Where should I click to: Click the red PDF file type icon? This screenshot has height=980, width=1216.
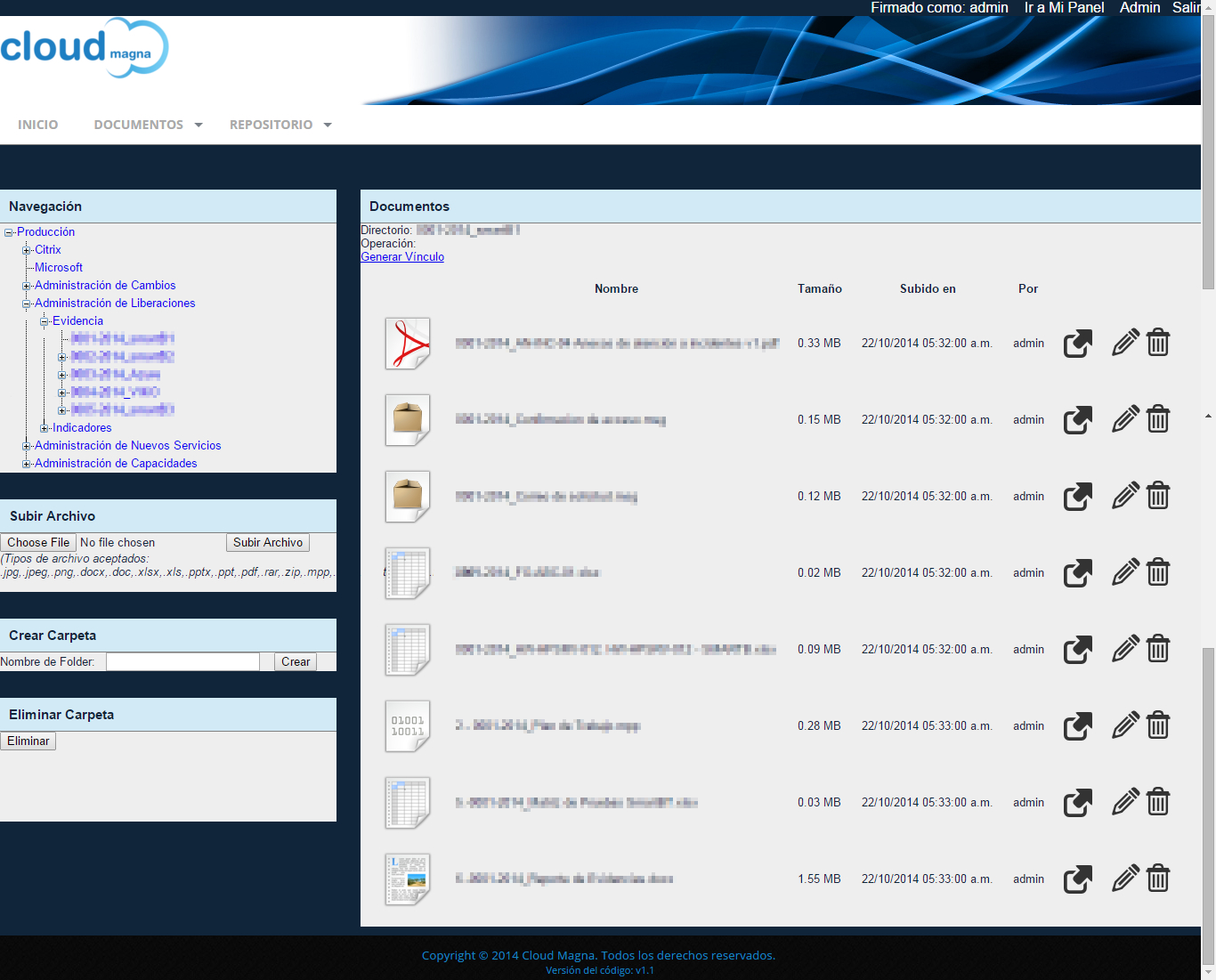click(x=408, y=344)
